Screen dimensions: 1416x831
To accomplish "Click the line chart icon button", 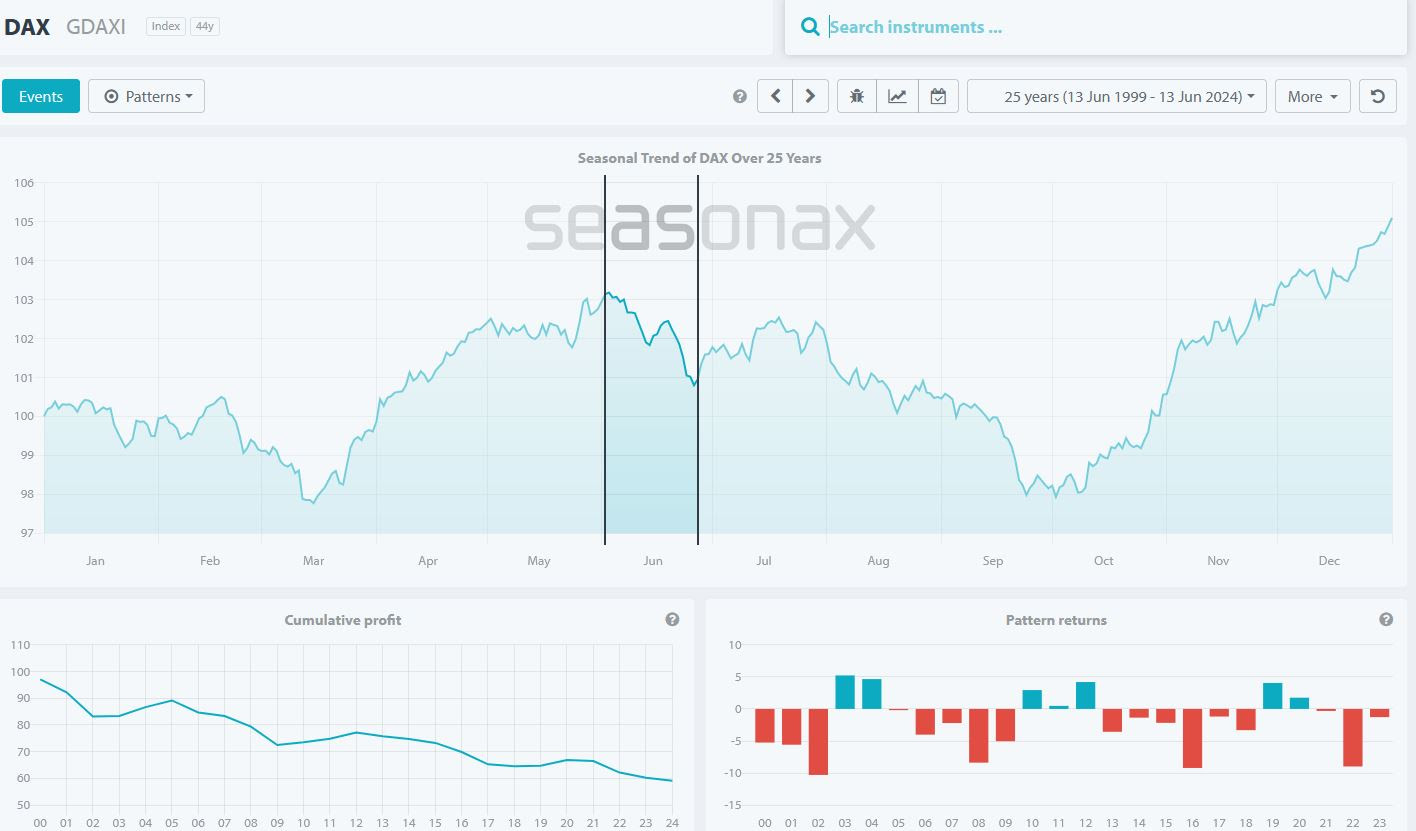I will click(897, 96).
